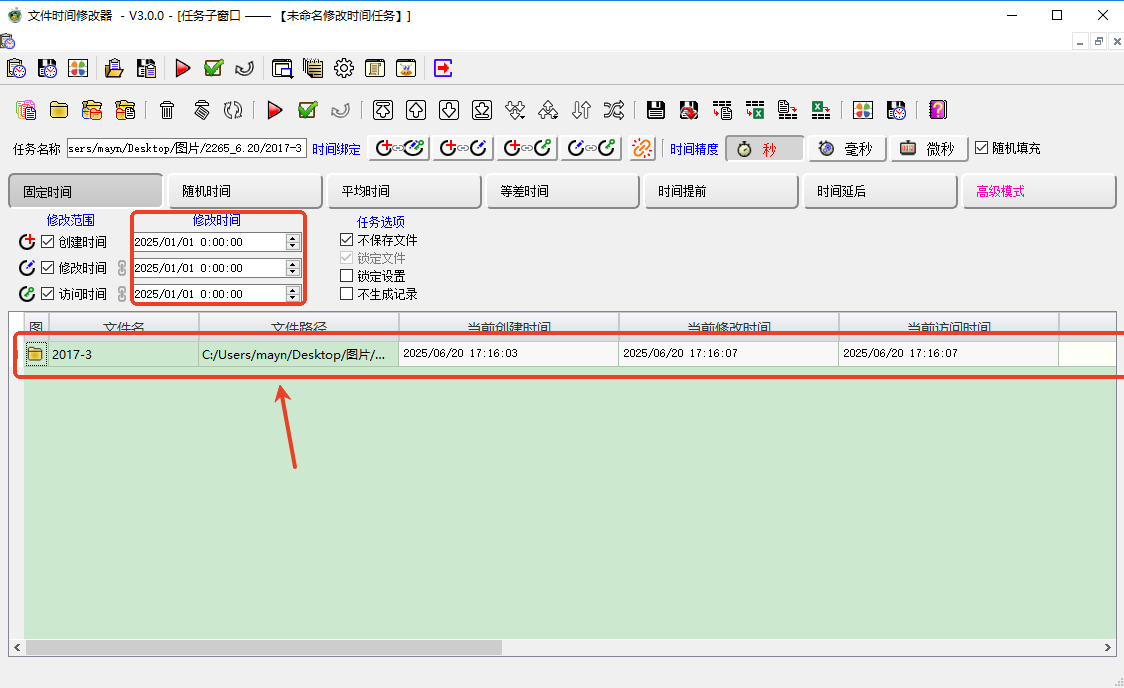The height and width of the screenshot is (688, 1124).
Task: Select the 毫秒 precision button
Action: coord(846,148)
